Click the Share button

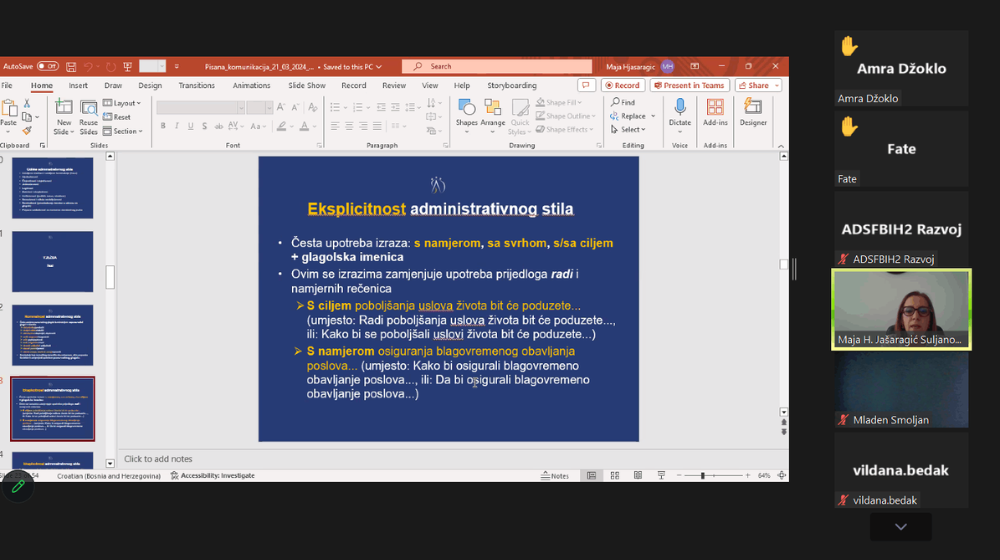[758, 85]
